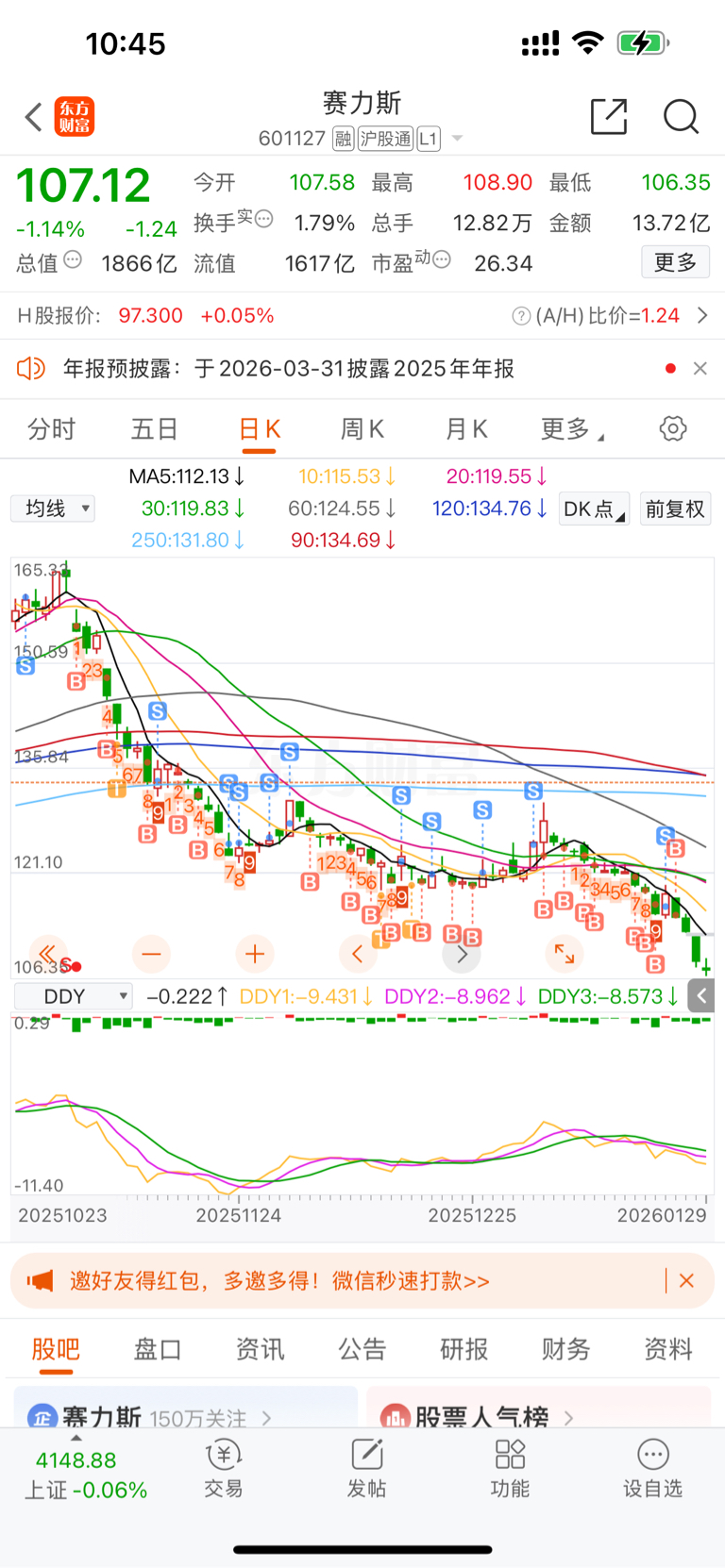This screenshot has width=725, height=1568.
Task: Expand stock title dropdown arrow
Action: tap(458, 139)
